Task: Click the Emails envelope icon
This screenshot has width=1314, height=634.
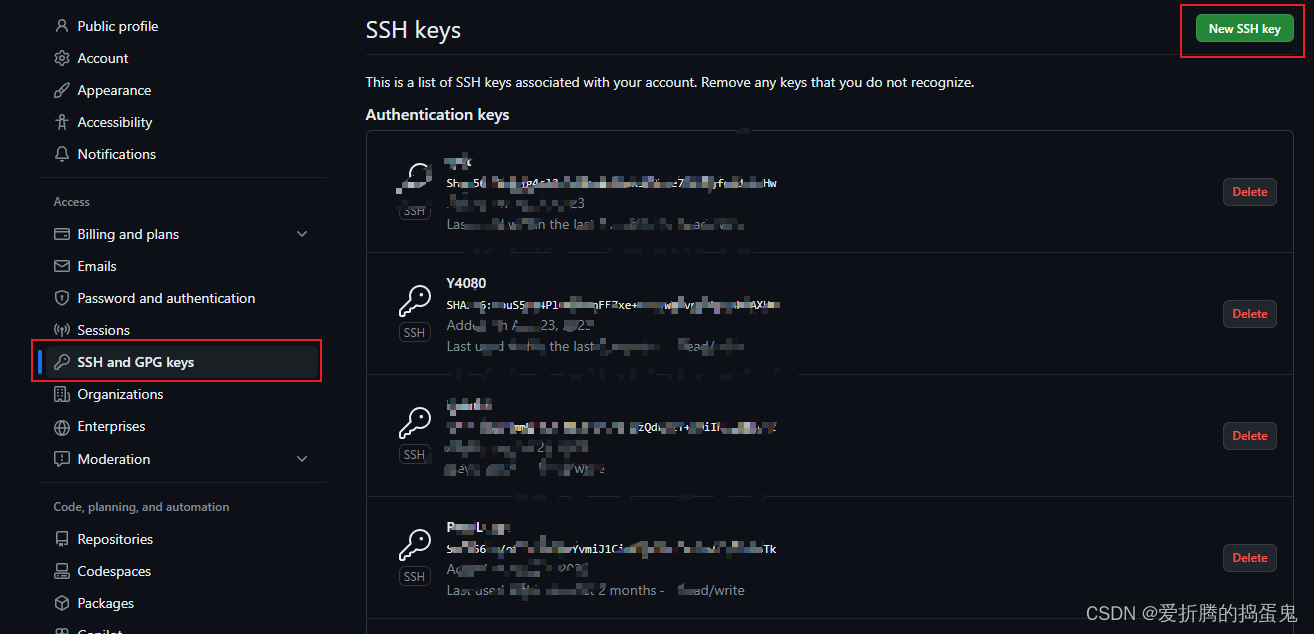Action: click(x=61, y=266)
